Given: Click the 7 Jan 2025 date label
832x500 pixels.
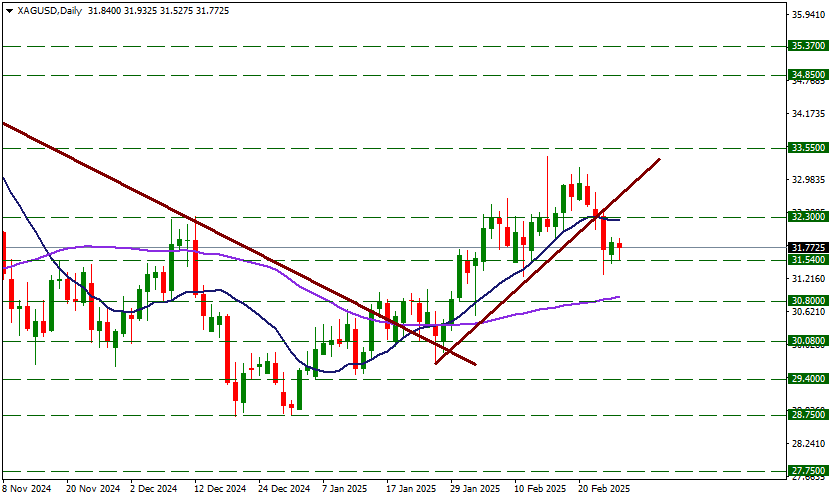Looking at the screenshot, I should tap(344, 488).
